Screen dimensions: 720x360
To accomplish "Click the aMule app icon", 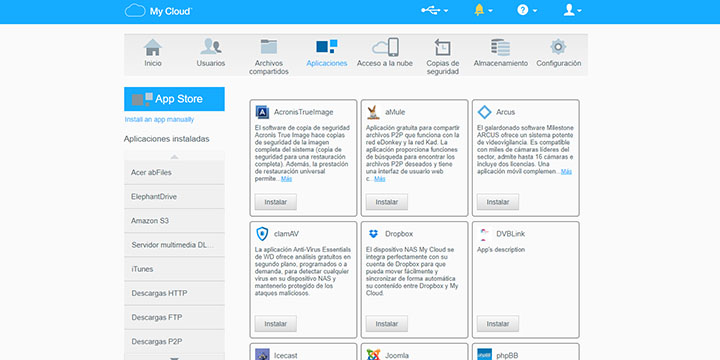I will pyautogui.click(x=373, y=112).
